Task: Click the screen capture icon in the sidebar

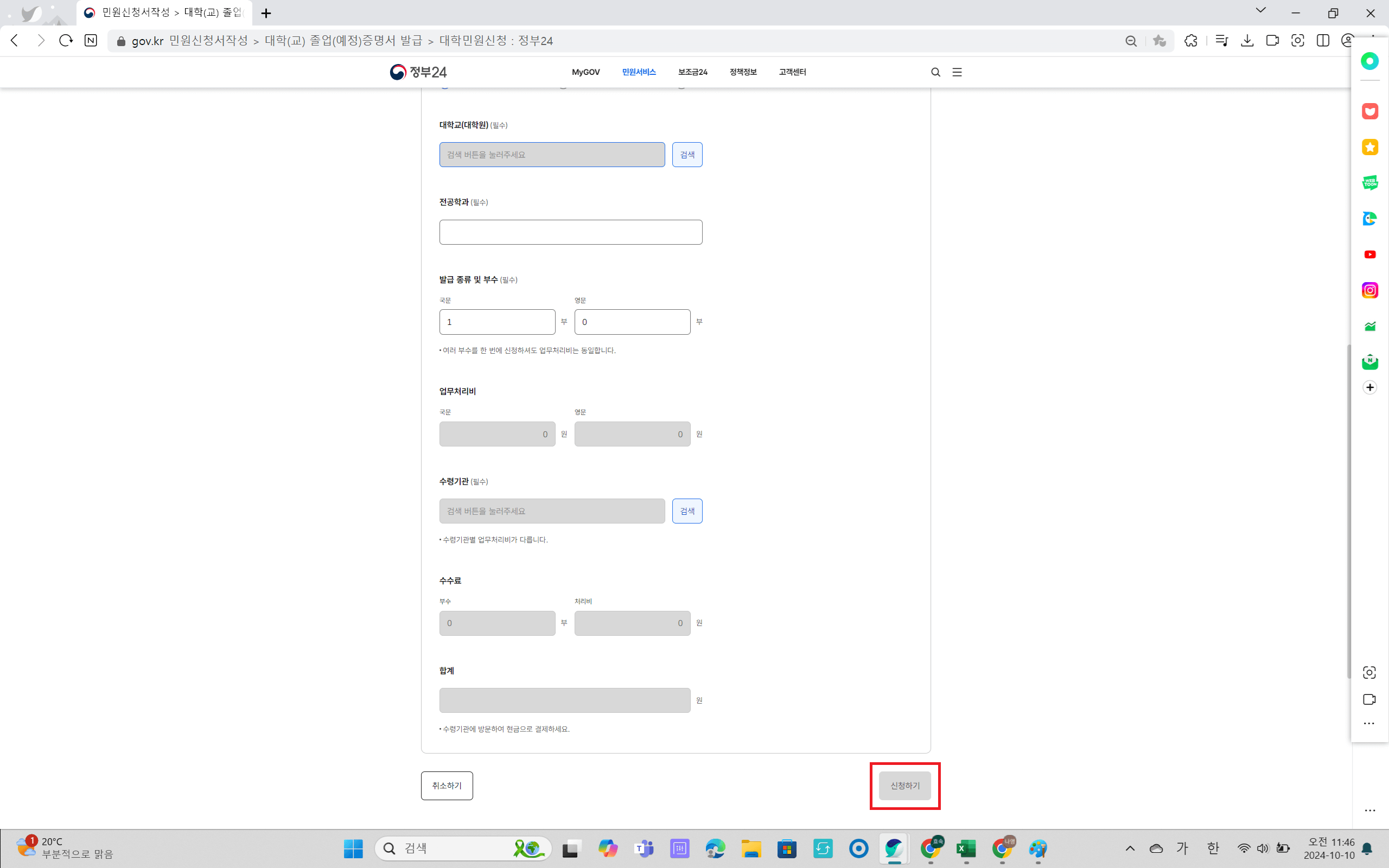Action: click(1369, 672)
